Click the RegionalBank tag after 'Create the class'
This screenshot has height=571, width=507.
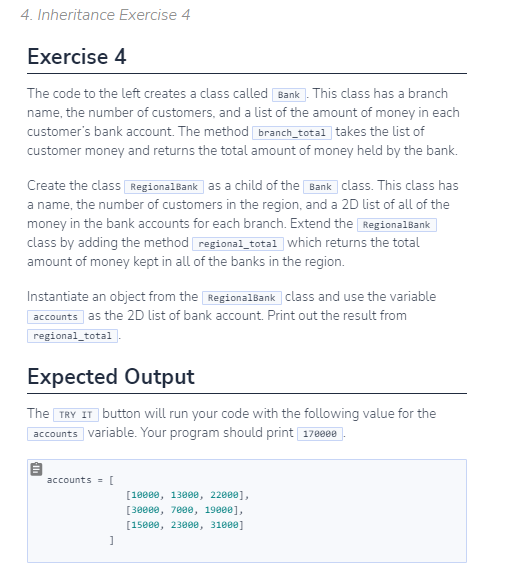tap(164, 186)
